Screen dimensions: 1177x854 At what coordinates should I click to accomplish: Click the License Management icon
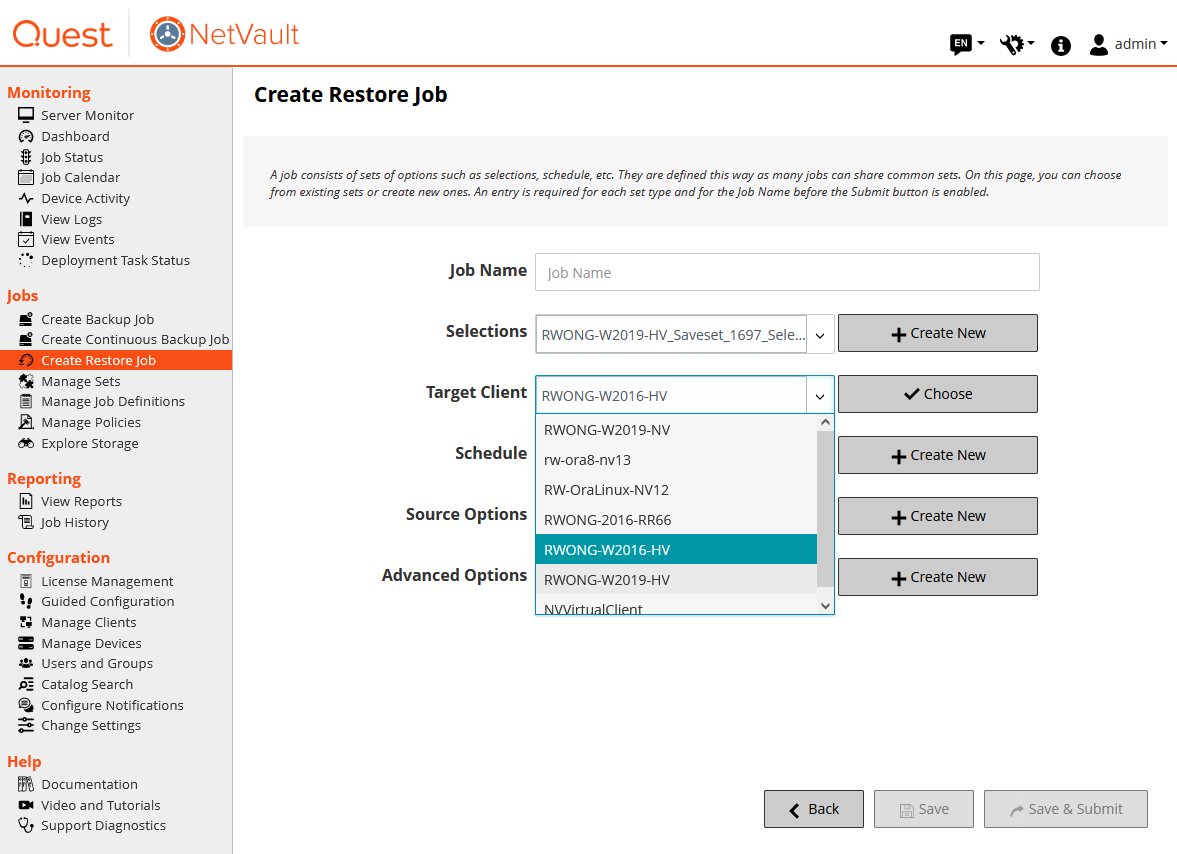pyautogui.click(x=26, y=581)
